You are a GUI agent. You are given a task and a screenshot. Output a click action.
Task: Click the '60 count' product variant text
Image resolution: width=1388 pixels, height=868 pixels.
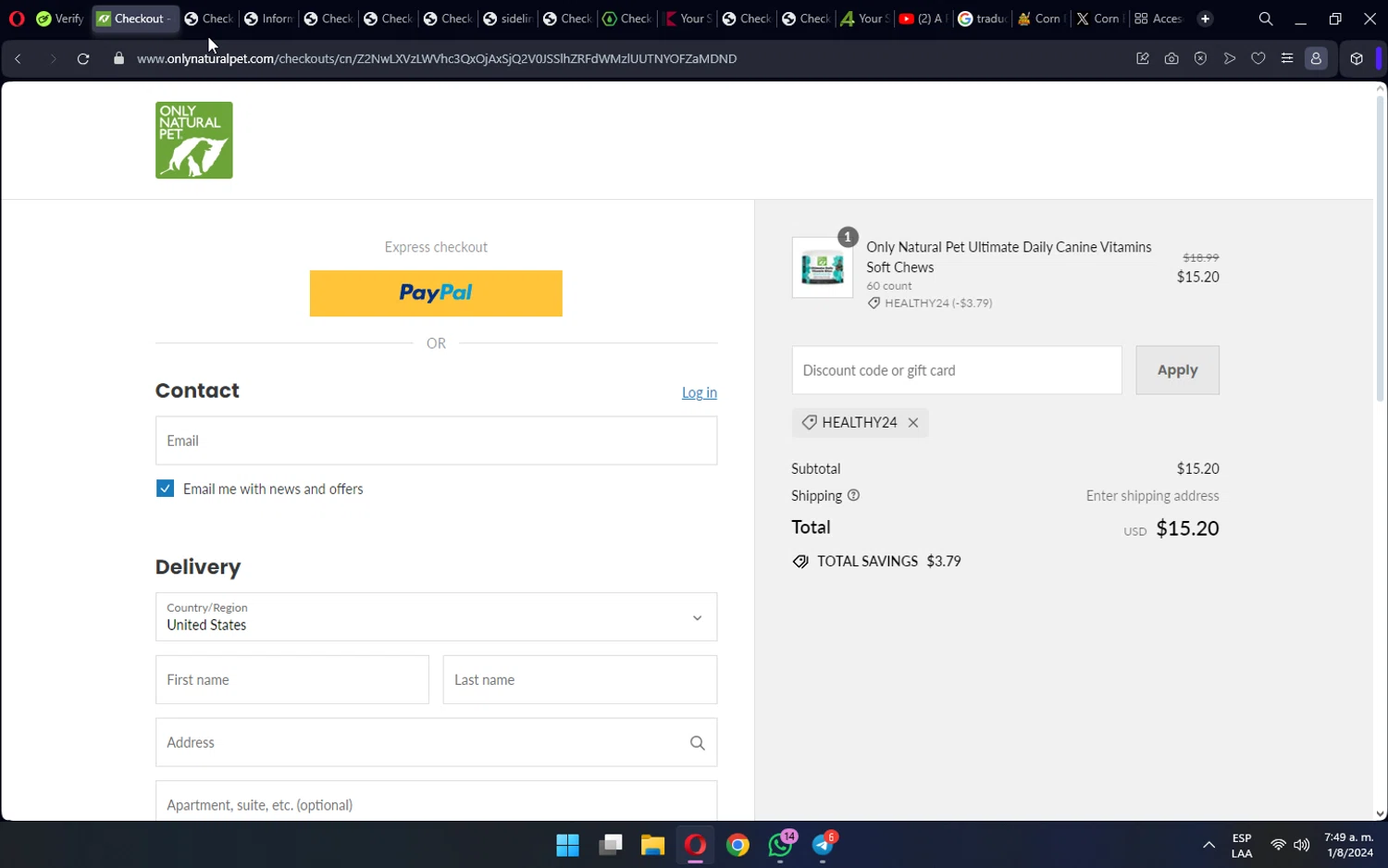[x=889, y=286]
